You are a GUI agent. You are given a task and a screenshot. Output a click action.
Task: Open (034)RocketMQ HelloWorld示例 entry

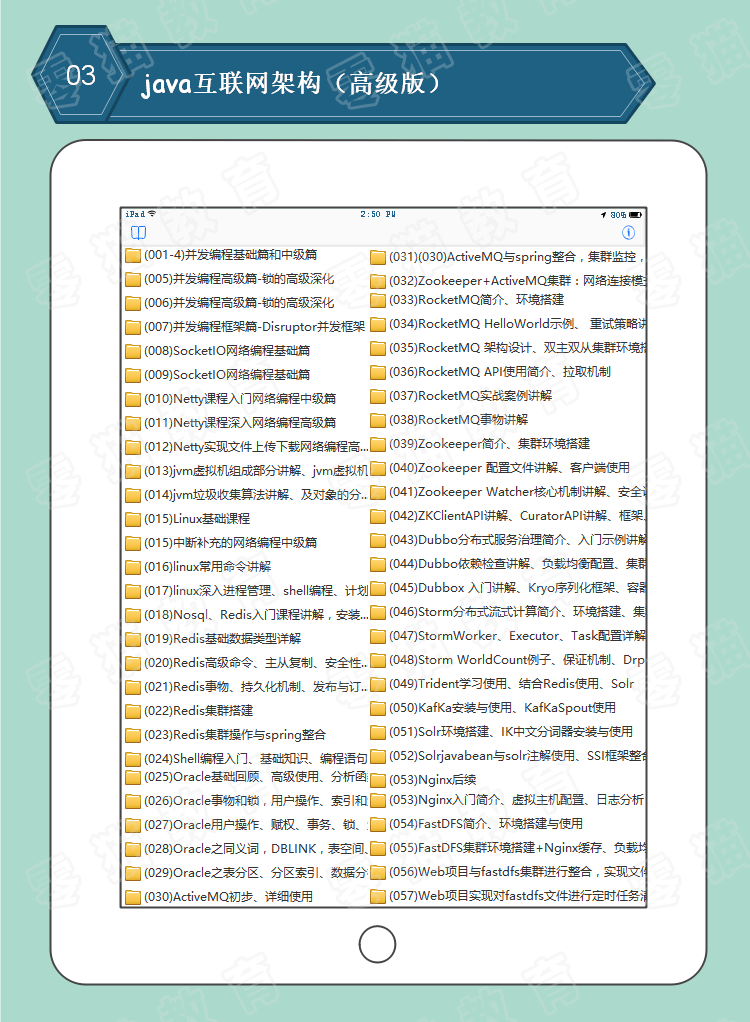[x=517, y=324]
